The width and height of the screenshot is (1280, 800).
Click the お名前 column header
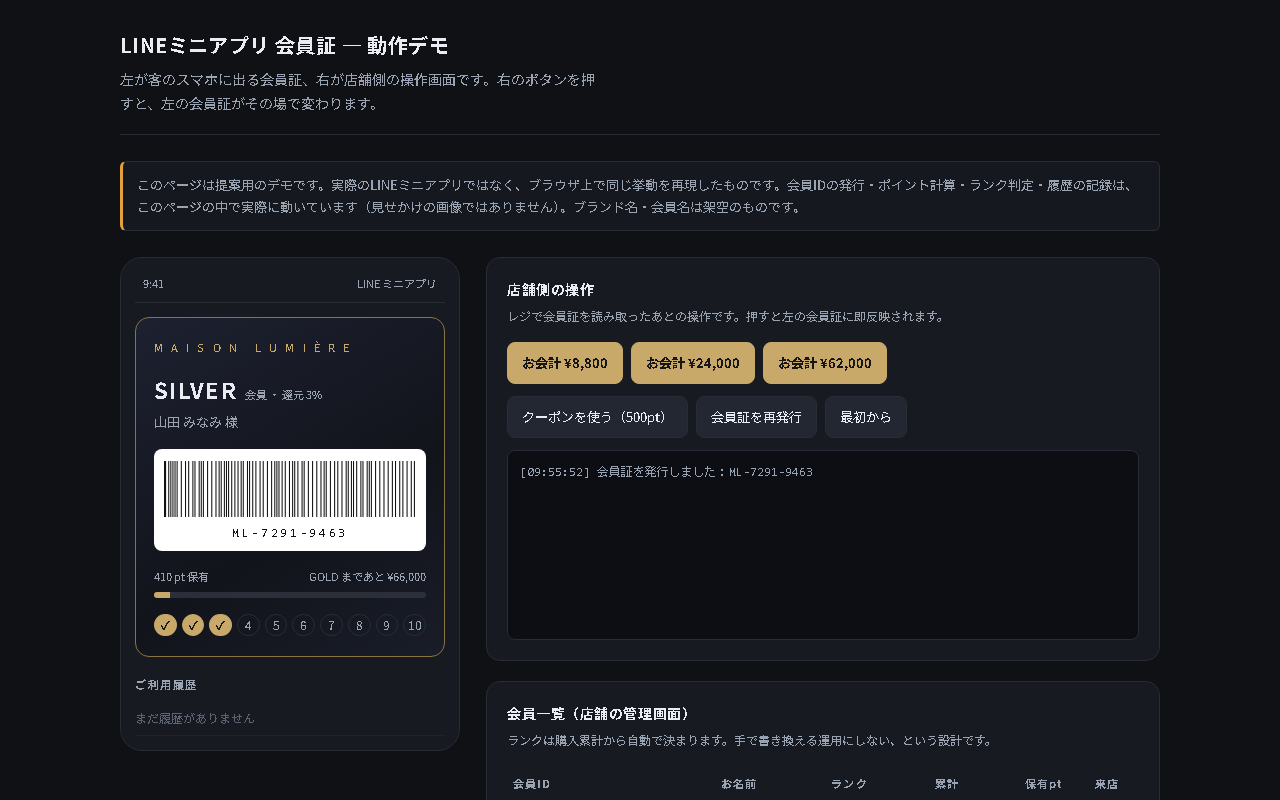point(739,784)
